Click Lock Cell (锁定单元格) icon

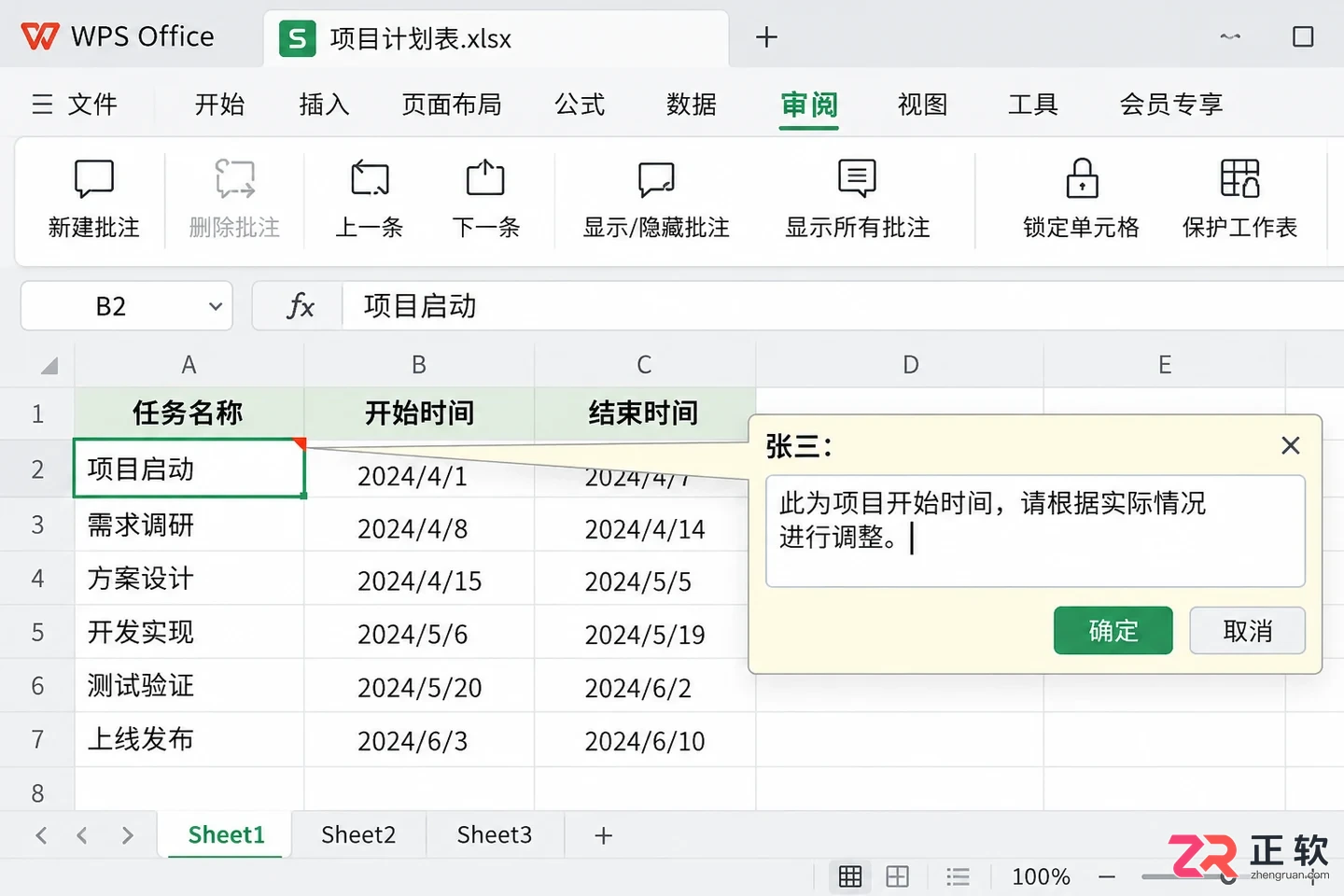click(x=1082, y=178)
